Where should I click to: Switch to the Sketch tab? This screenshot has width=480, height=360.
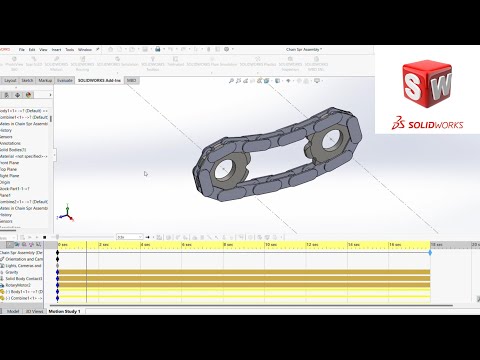27,80
